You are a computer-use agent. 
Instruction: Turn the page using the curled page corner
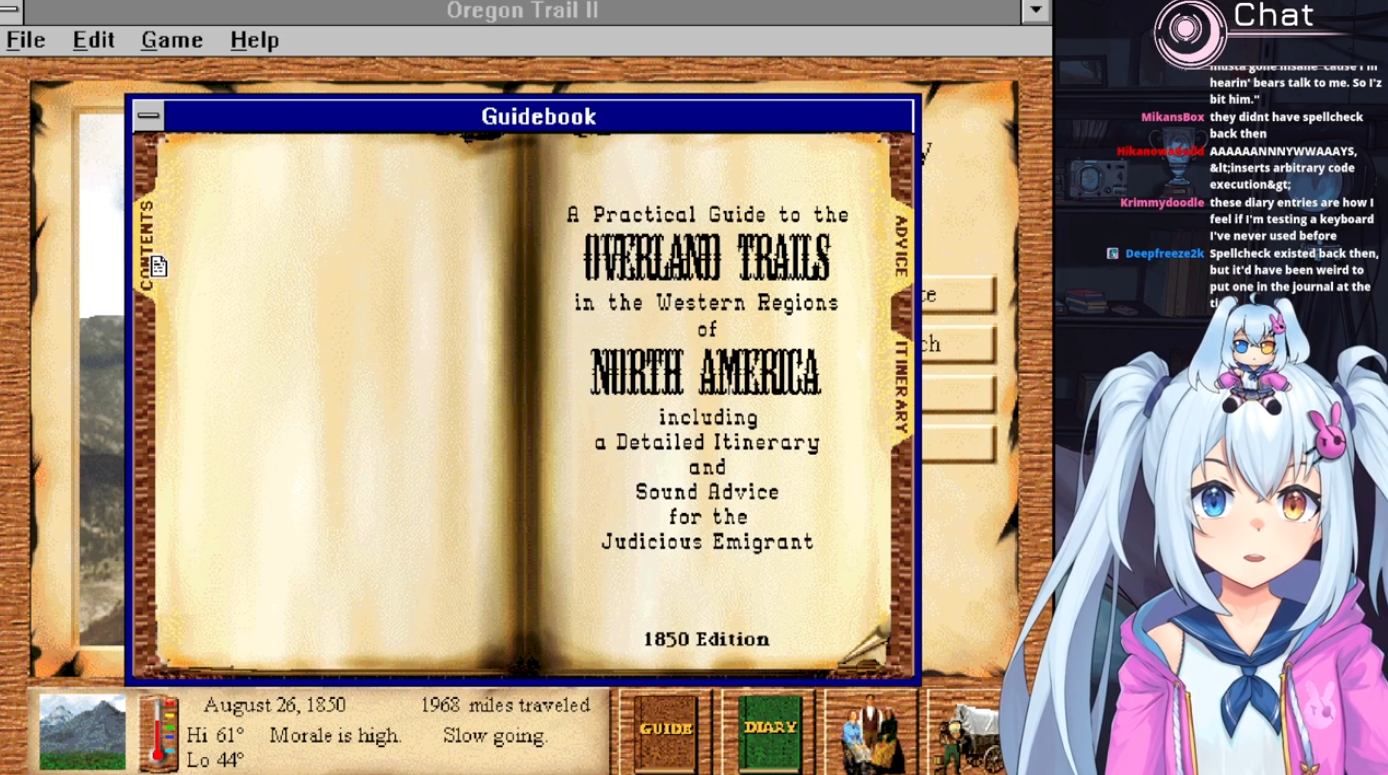click(864, 648)
